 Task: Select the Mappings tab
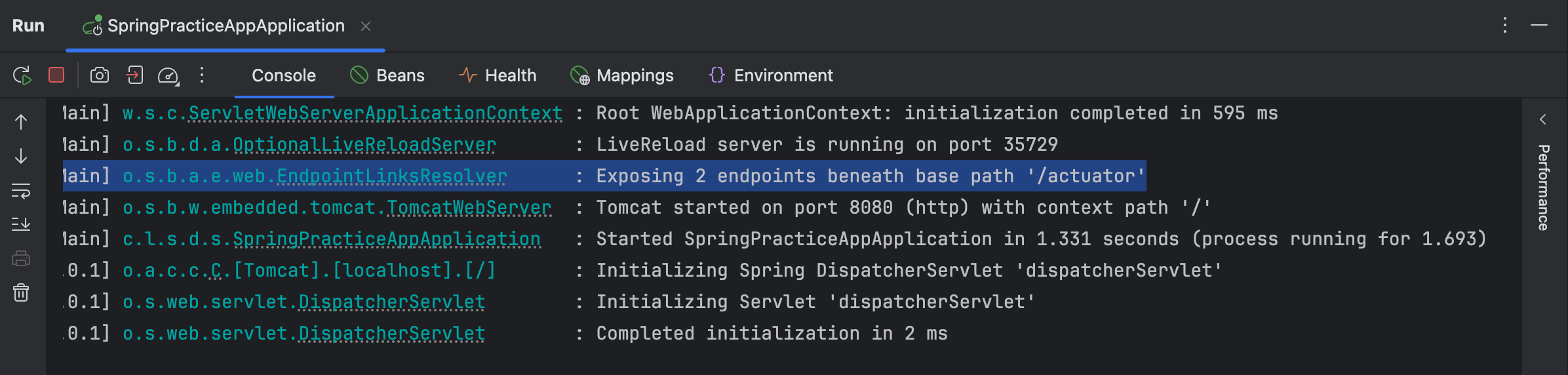pyautogui.click(x=622, y=75)
